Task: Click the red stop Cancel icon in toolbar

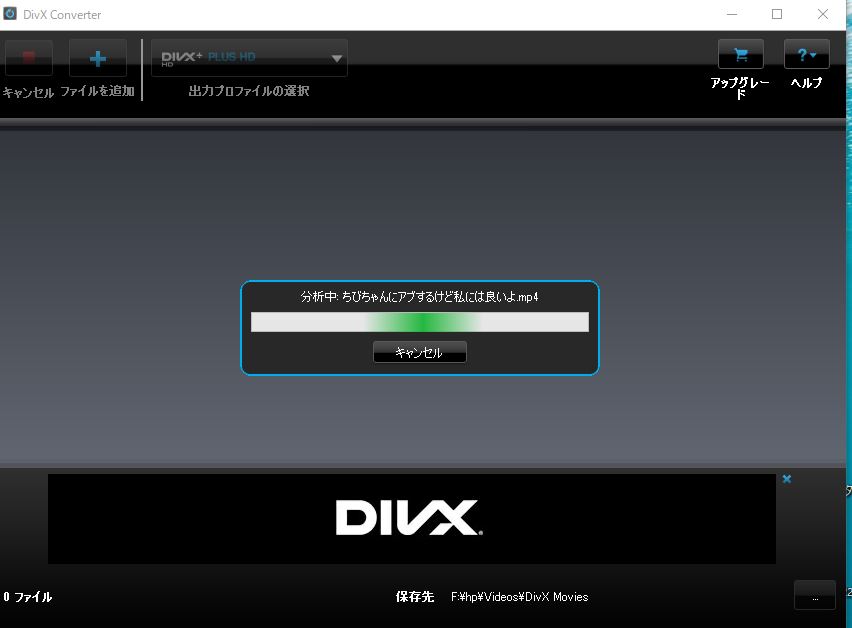Action: 29,58
